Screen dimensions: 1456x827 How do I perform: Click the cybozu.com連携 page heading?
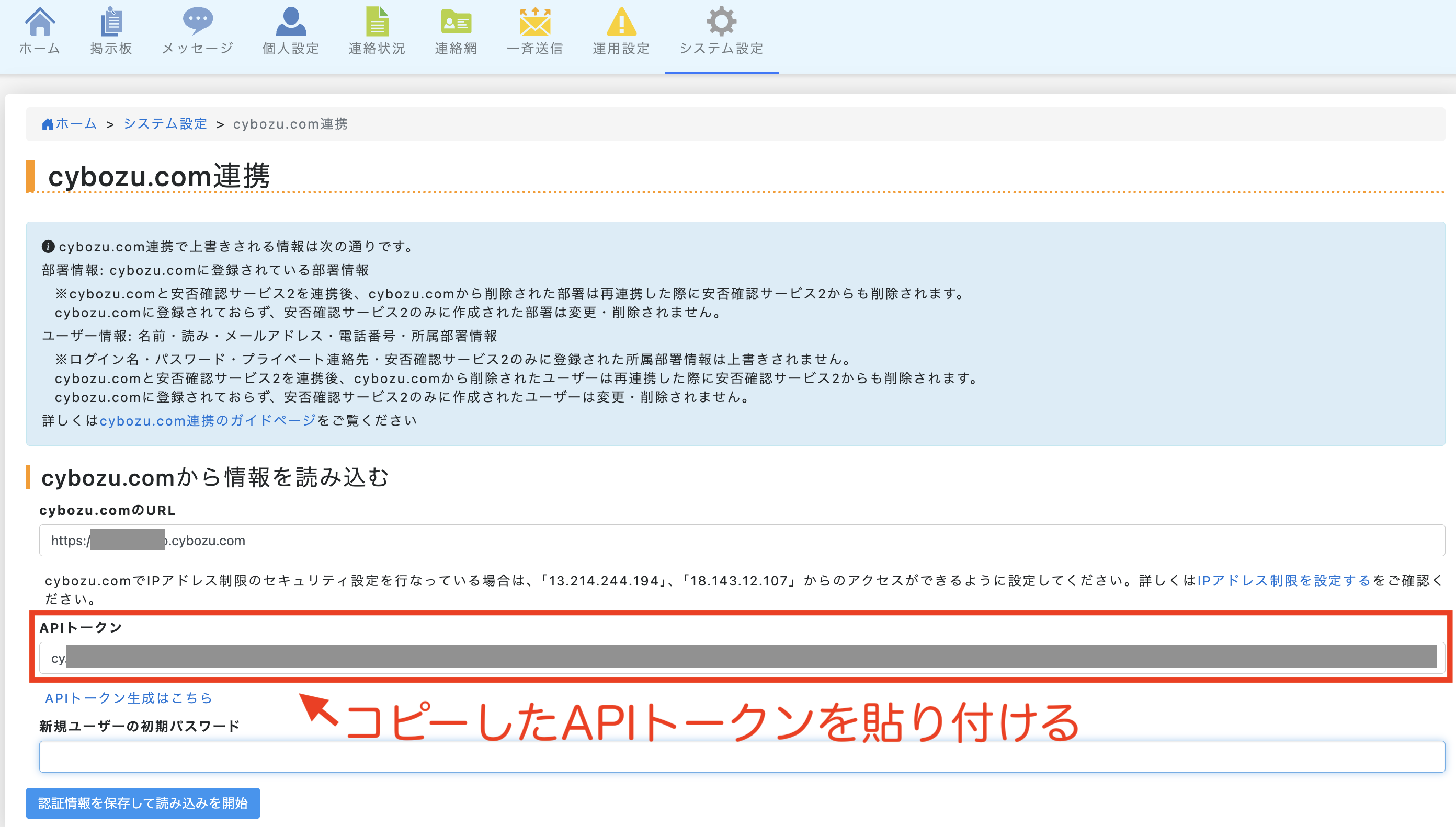click(x=159, y=176)
